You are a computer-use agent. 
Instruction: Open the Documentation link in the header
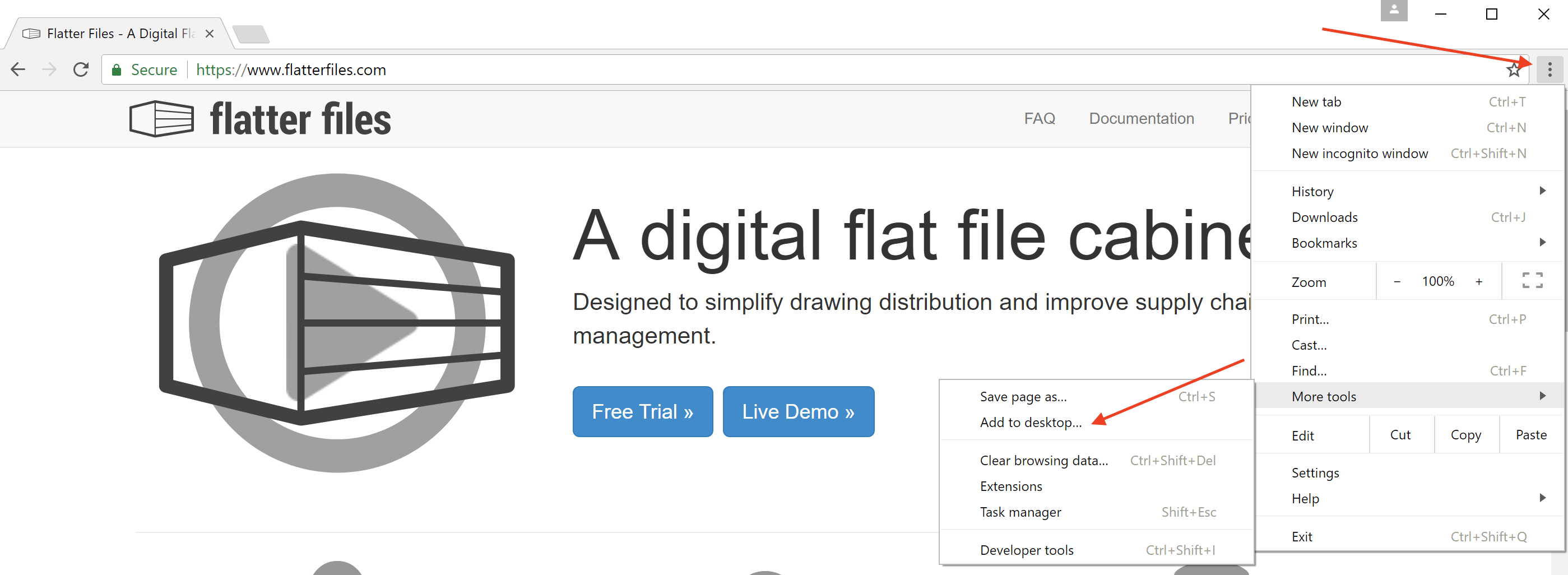(1142, 119)
